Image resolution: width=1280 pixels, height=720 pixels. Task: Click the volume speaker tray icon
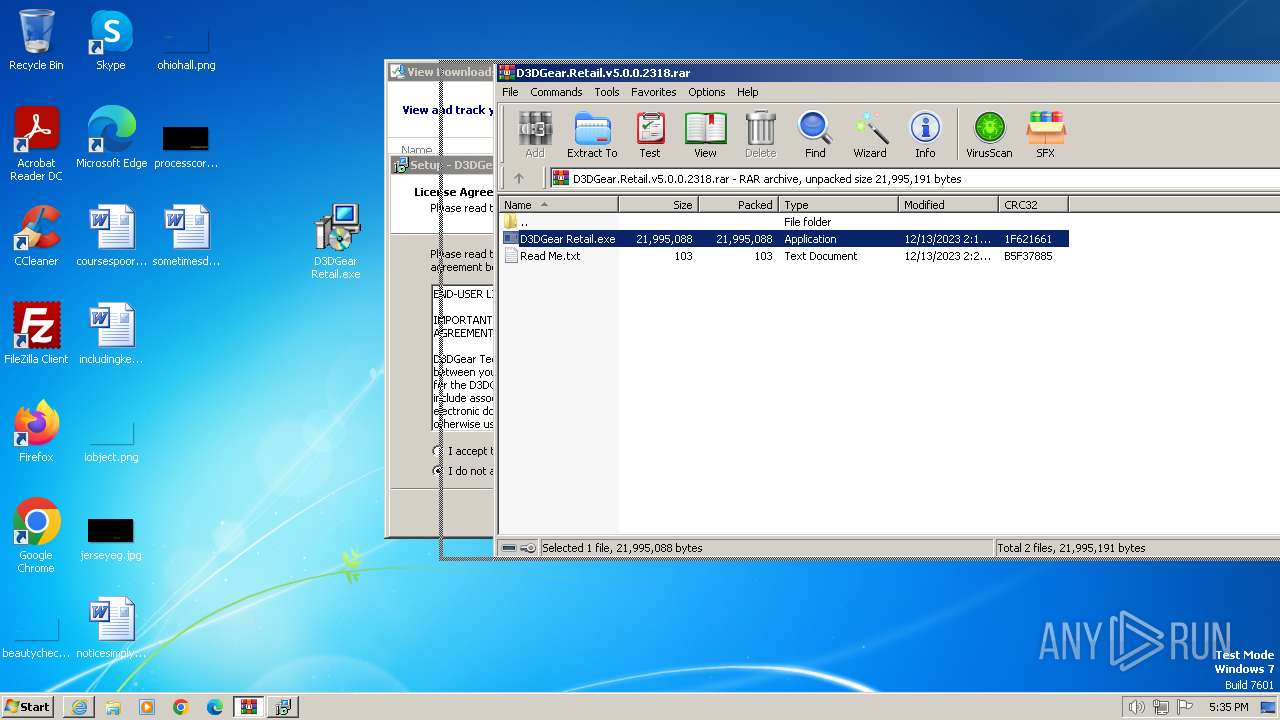[x=1136, y=707]
